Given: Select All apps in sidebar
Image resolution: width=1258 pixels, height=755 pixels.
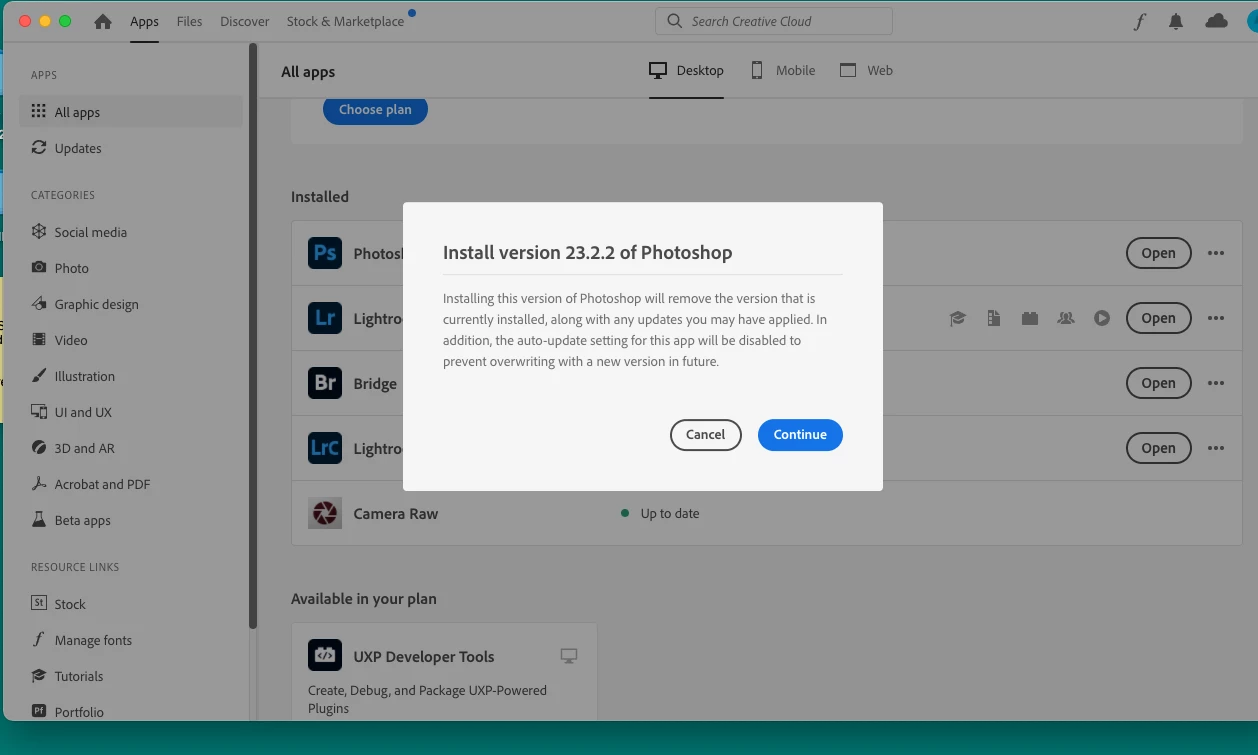Looking at the screenshot, I should (131, 112).
